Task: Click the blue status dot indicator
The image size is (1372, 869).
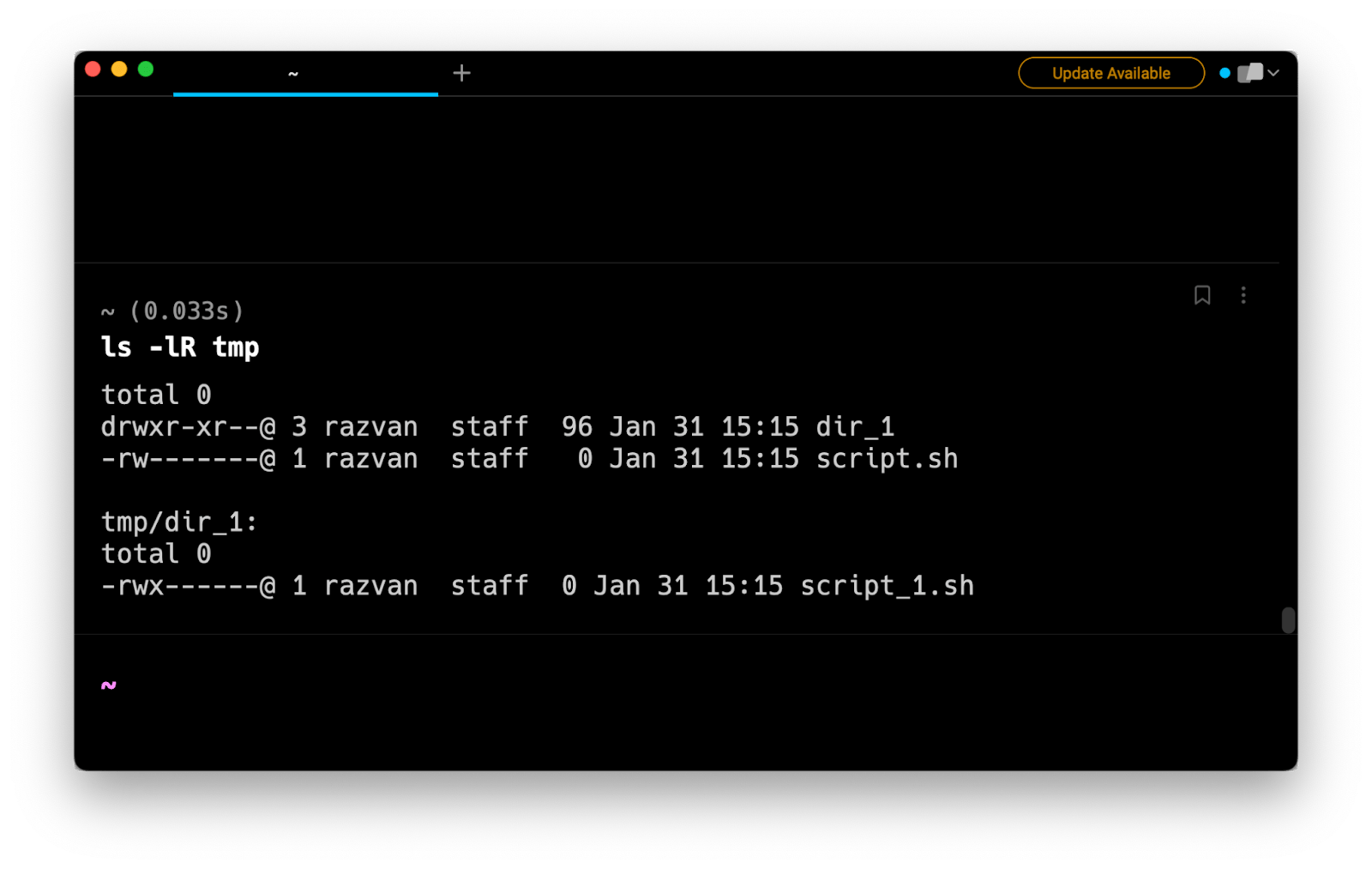Action: click(x=1225, y=73)
